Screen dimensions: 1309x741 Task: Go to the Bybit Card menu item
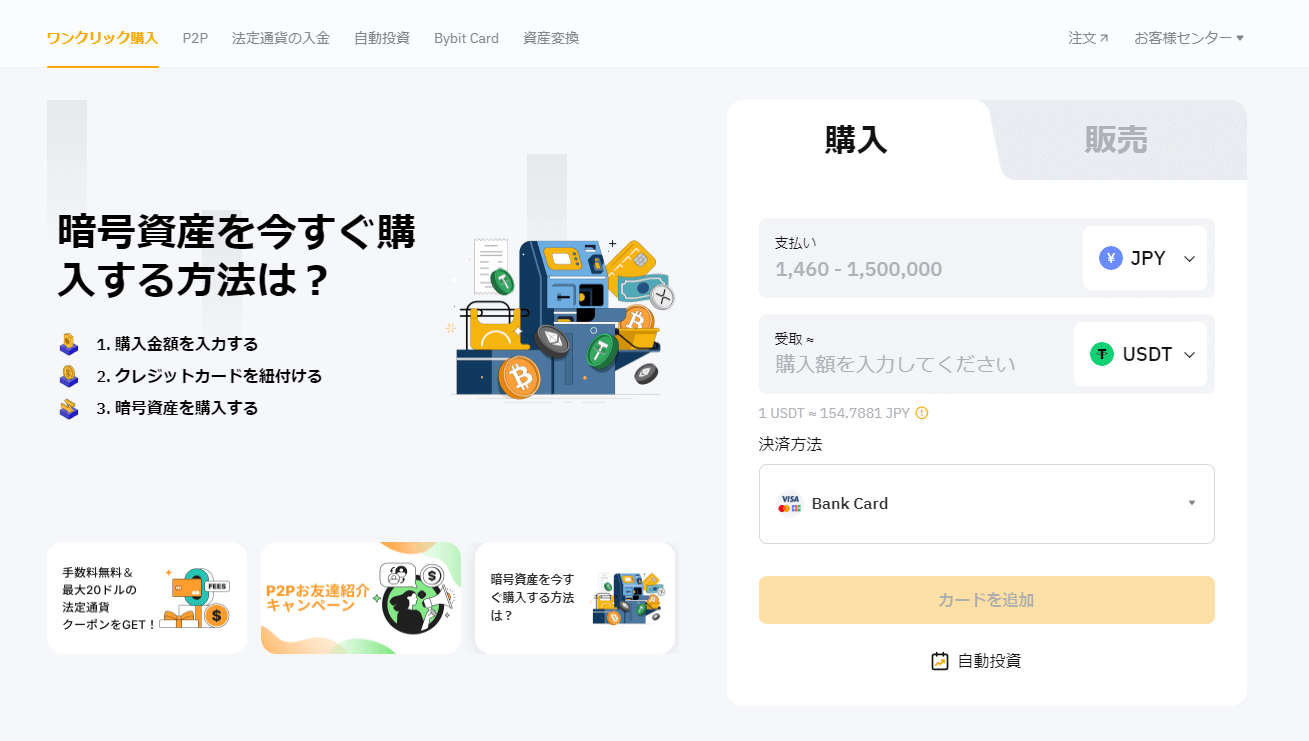(x=466, y=38)
